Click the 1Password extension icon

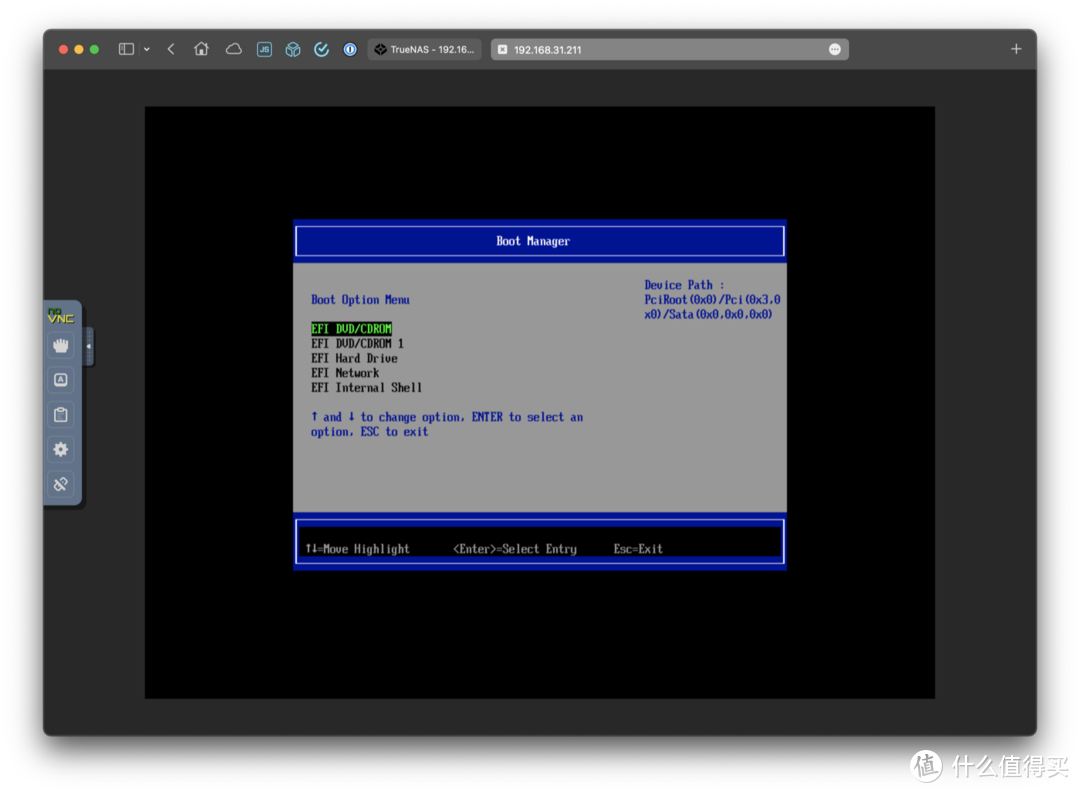[350, 49]
